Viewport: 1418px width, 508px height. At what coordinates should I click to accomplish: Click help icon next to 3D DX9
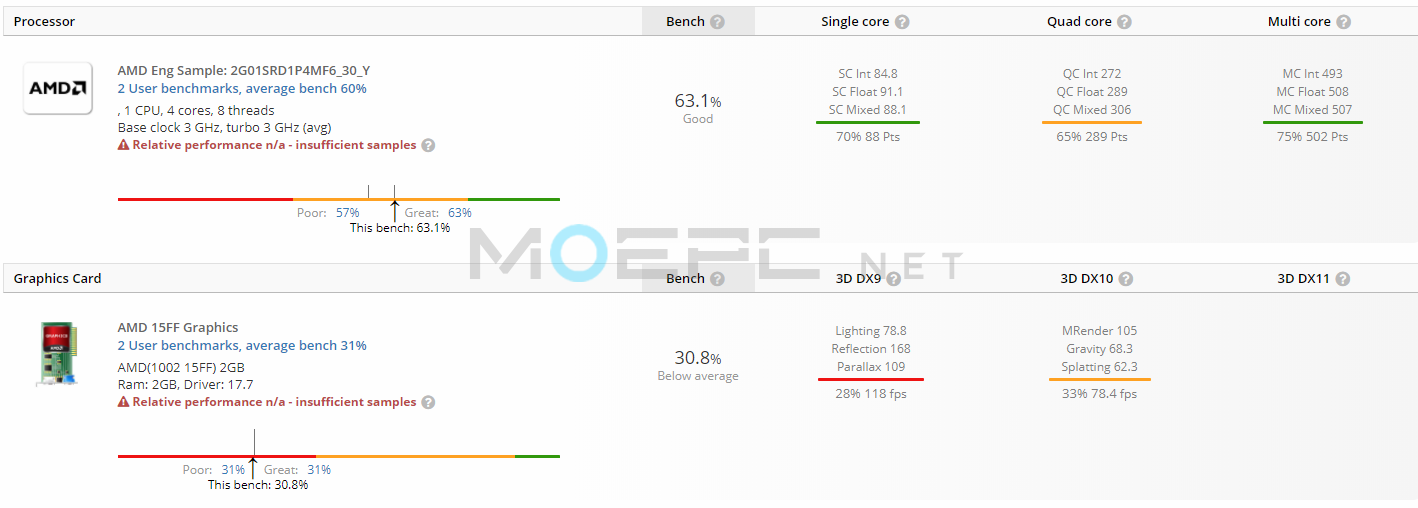[x=893, y=279]
